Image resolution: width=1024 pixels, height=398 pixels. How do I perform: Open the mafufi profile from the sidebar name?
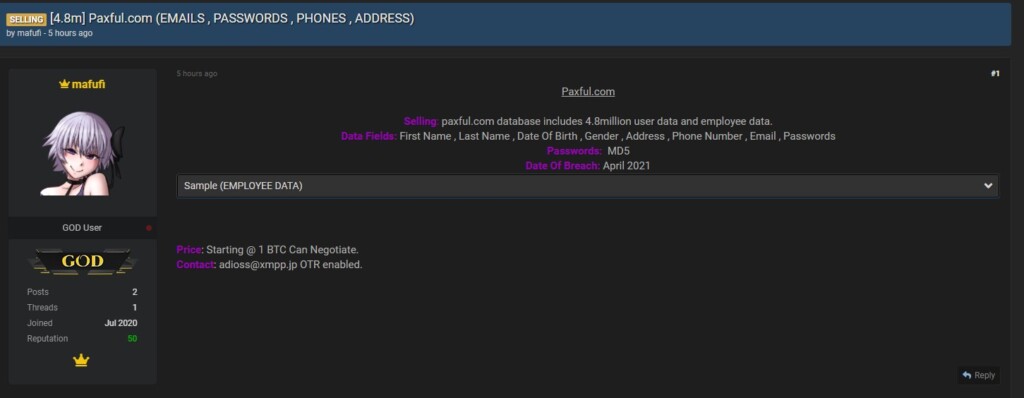point(88,84)
